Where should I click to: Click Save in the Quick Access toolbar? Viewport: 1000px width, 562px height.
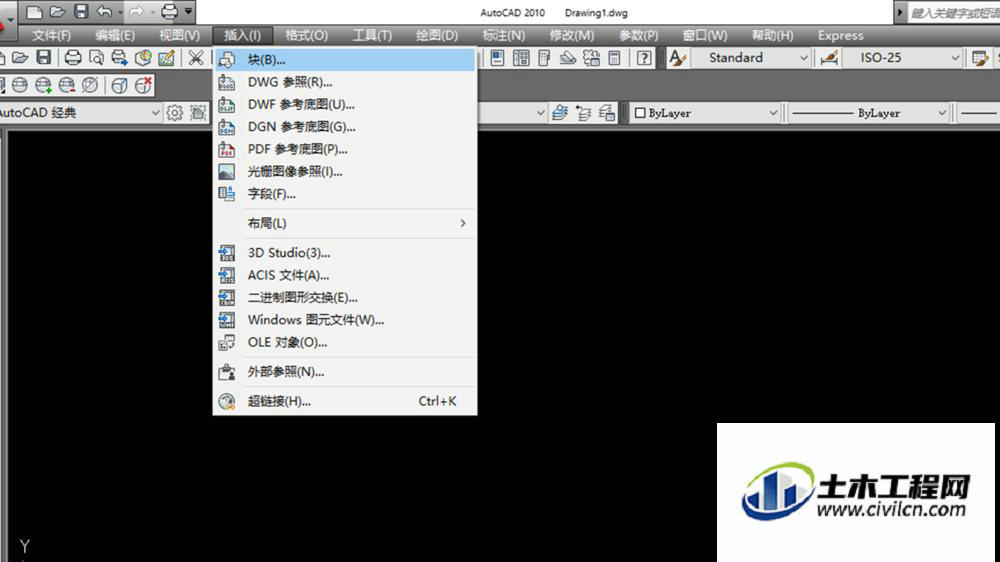click(x=81, y=11)
